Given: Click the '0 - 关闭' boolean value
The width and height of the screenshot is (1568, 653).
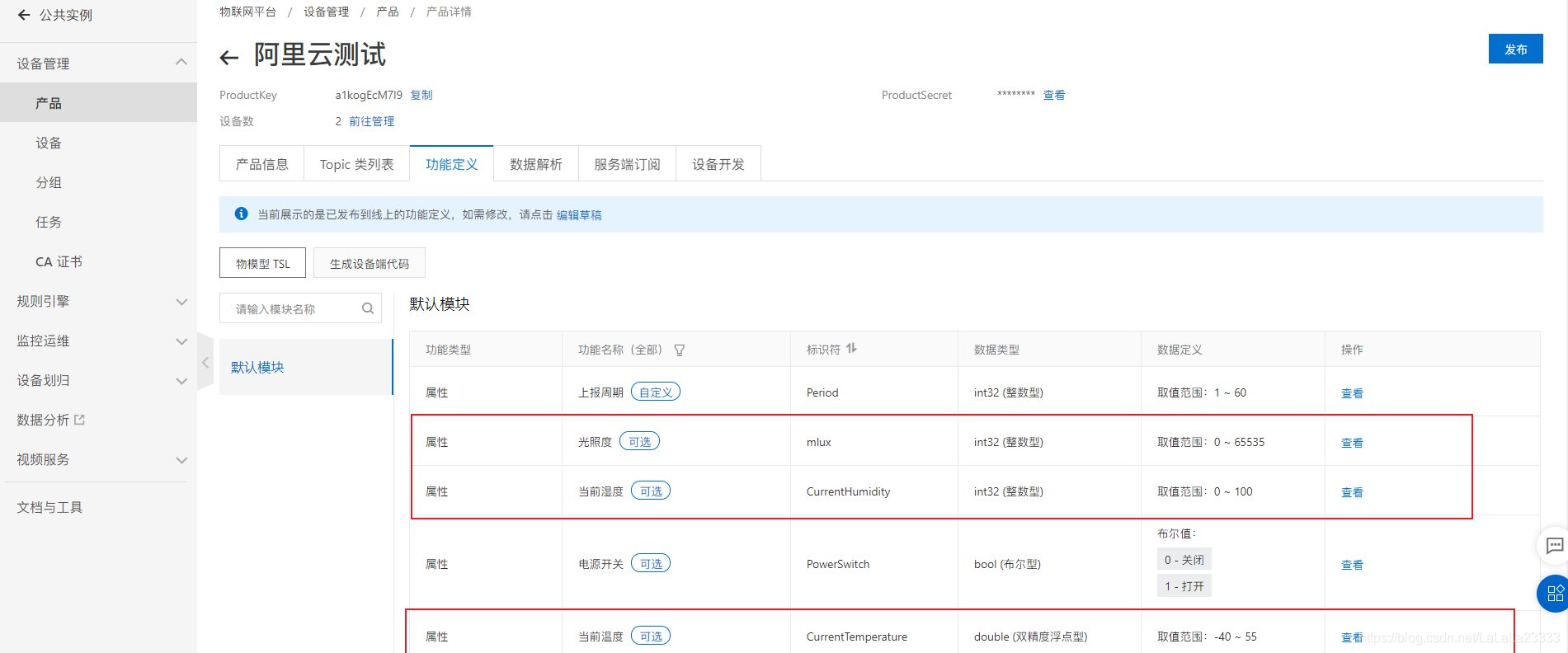Looking at the screenshot, I should click(1184, 560).
